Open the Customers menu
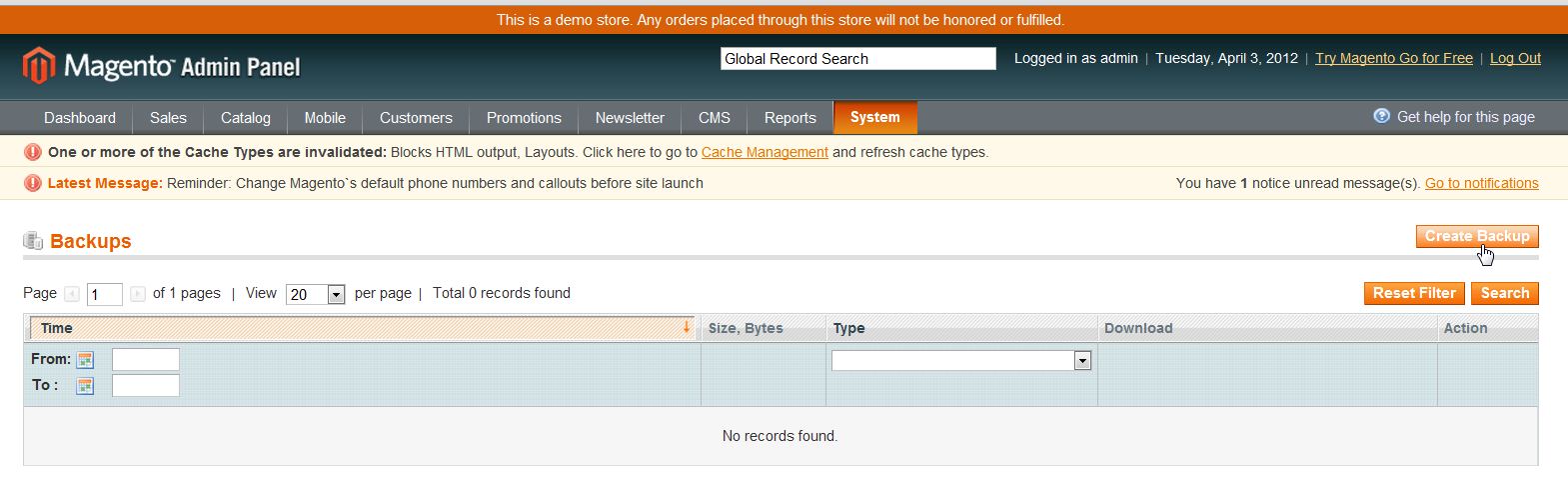The height and width of the screenshot is (499, 1568). tap(416, 118)
